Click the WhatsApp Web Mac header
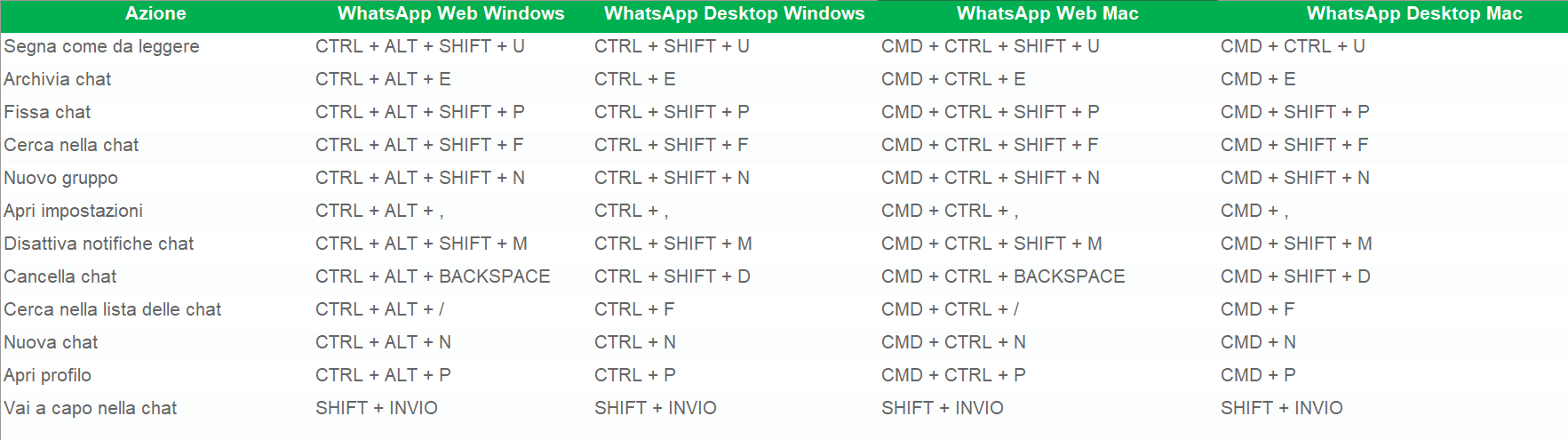1568x440 pixels. (1047, 13)
